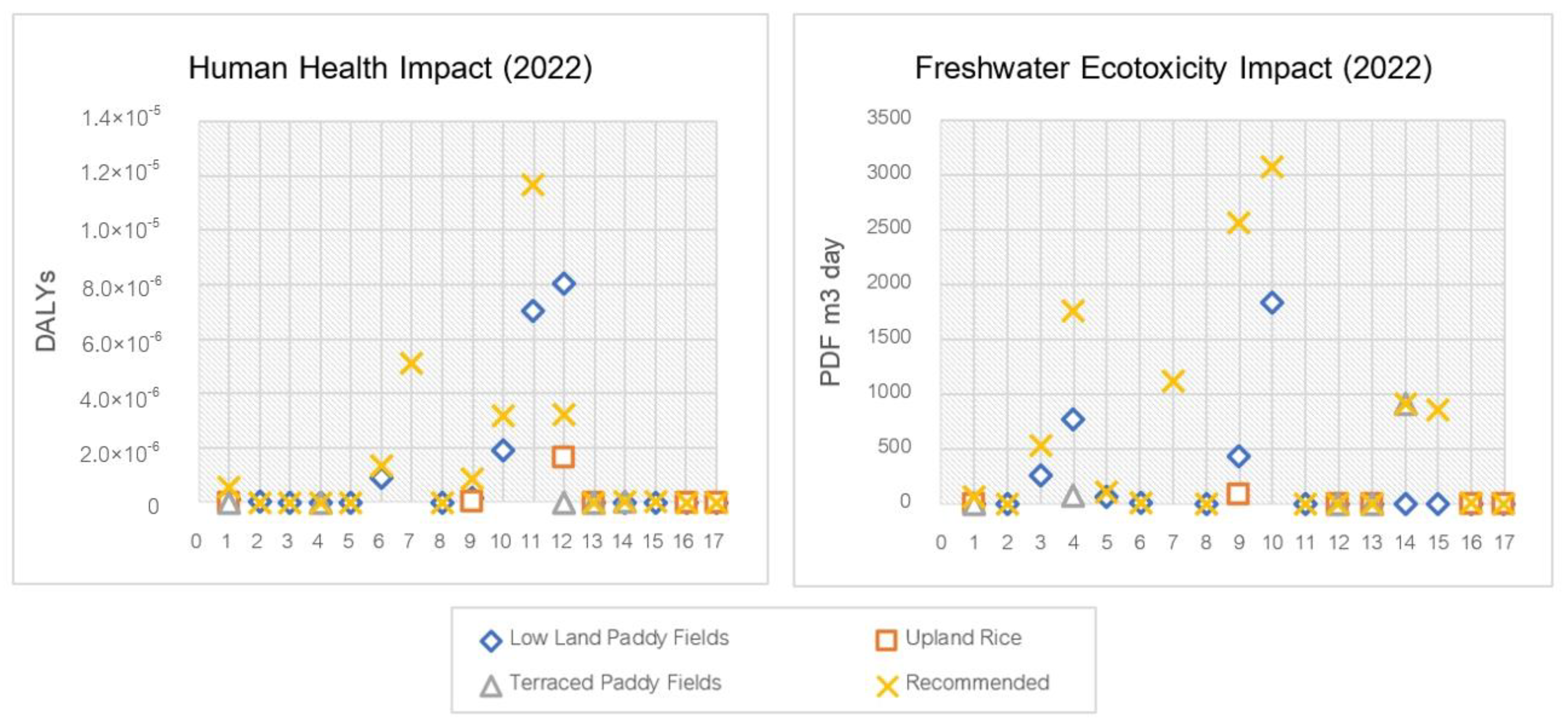The width and height of the screenshot is (1568, 726).
Task: Click the Low Land Paddy Fields diamond legend icon
Action: click(491, 640)
